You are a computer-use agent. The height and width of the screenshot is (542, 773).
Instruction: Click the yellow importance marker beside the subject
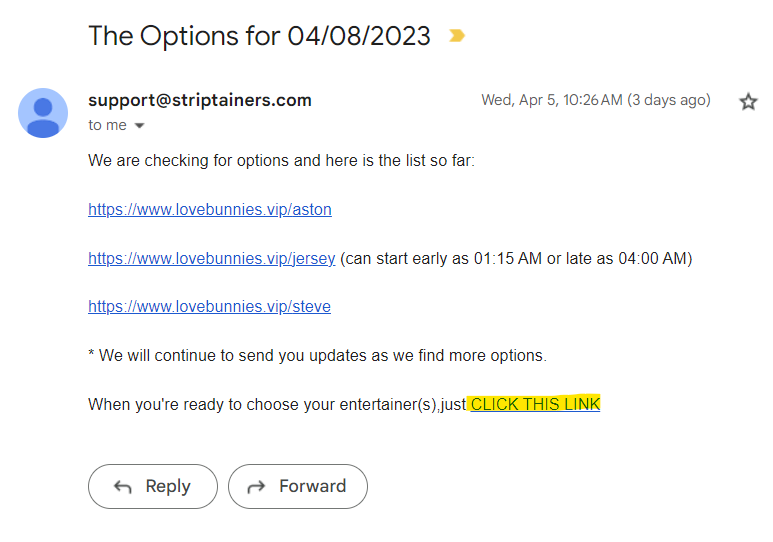tap(457, 36)
